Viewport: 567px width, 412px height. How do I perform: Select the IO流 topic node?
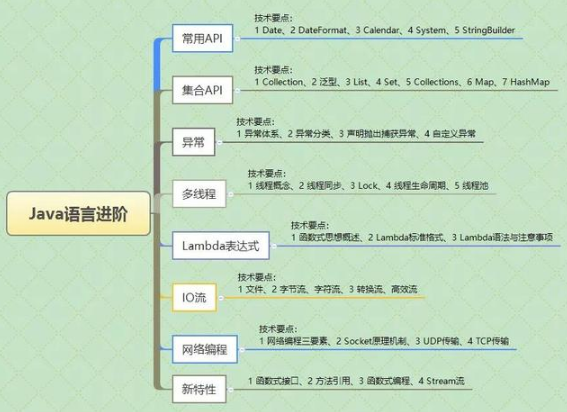(x=194, y=297)
